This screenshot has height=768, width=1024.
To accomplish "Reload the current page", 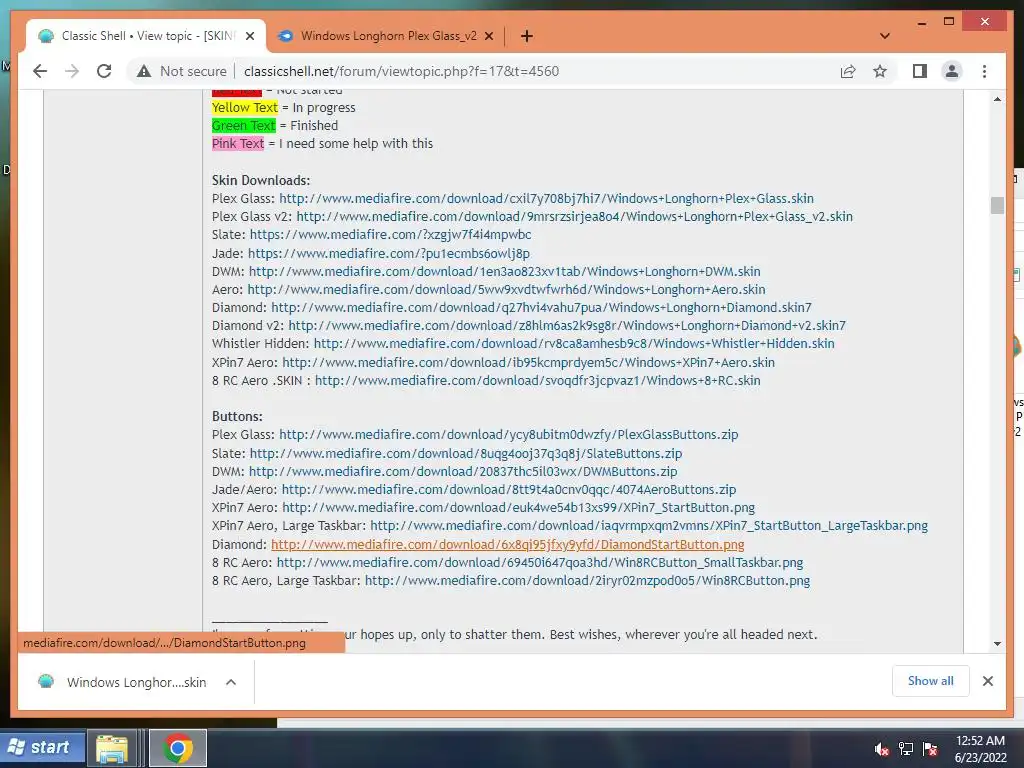I will pyautogui.click(x=104, y=71).
